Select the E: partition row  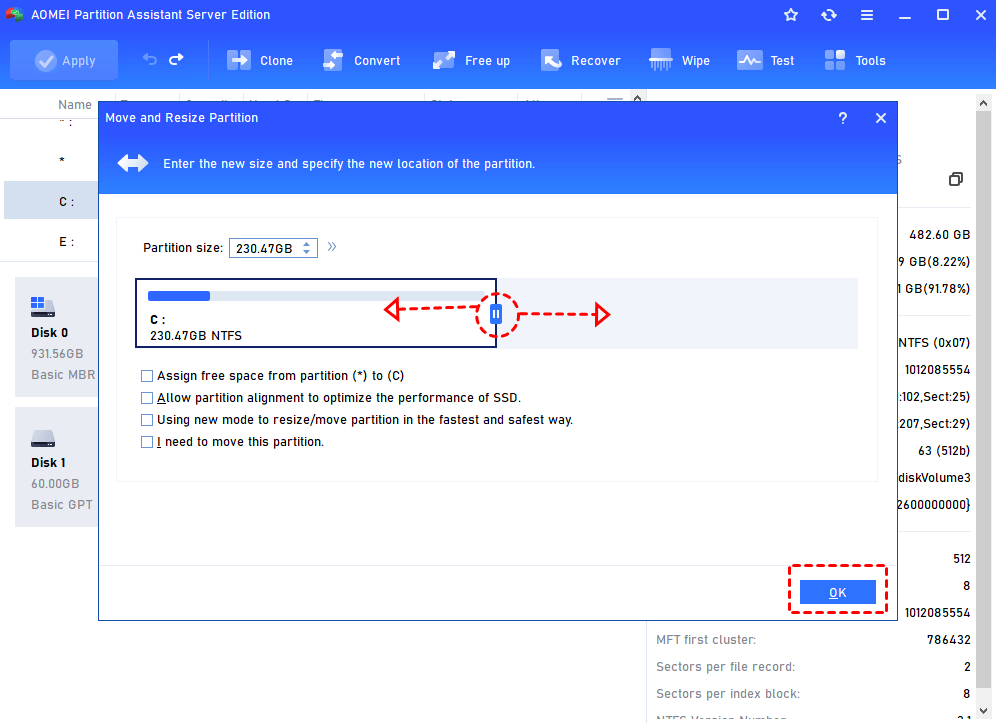[51, 241]
